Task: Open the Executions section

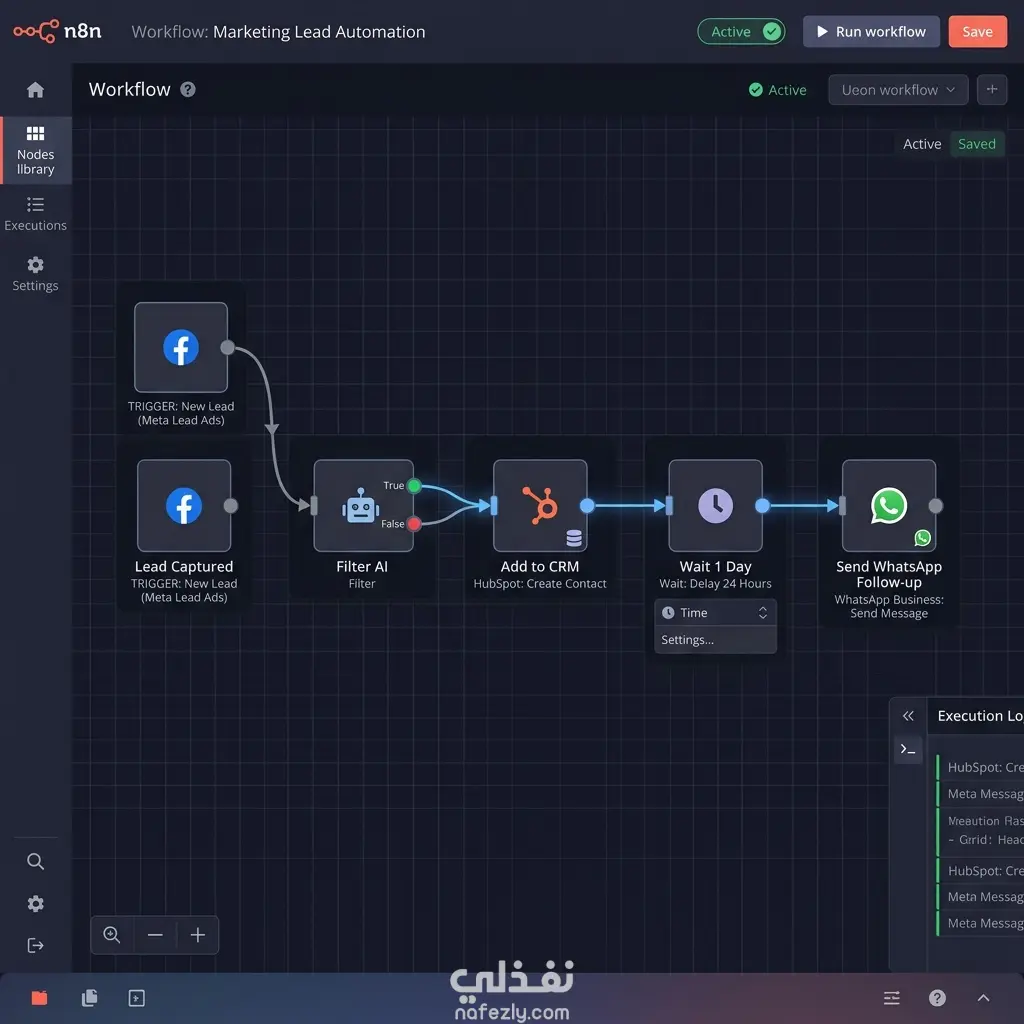Action: (x=35, y=214)
